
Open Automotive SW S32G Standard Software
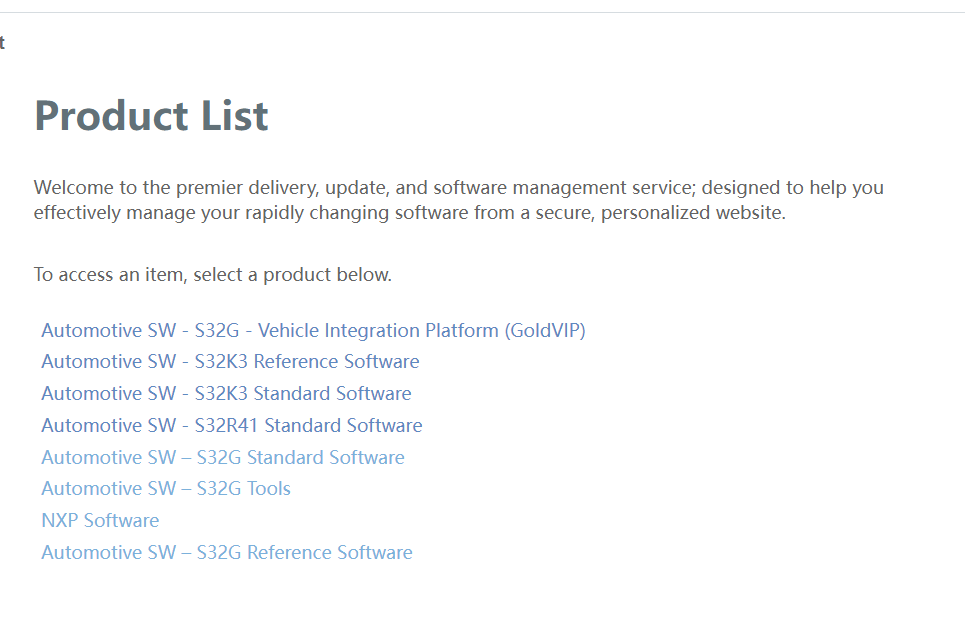tap(223, 457)
